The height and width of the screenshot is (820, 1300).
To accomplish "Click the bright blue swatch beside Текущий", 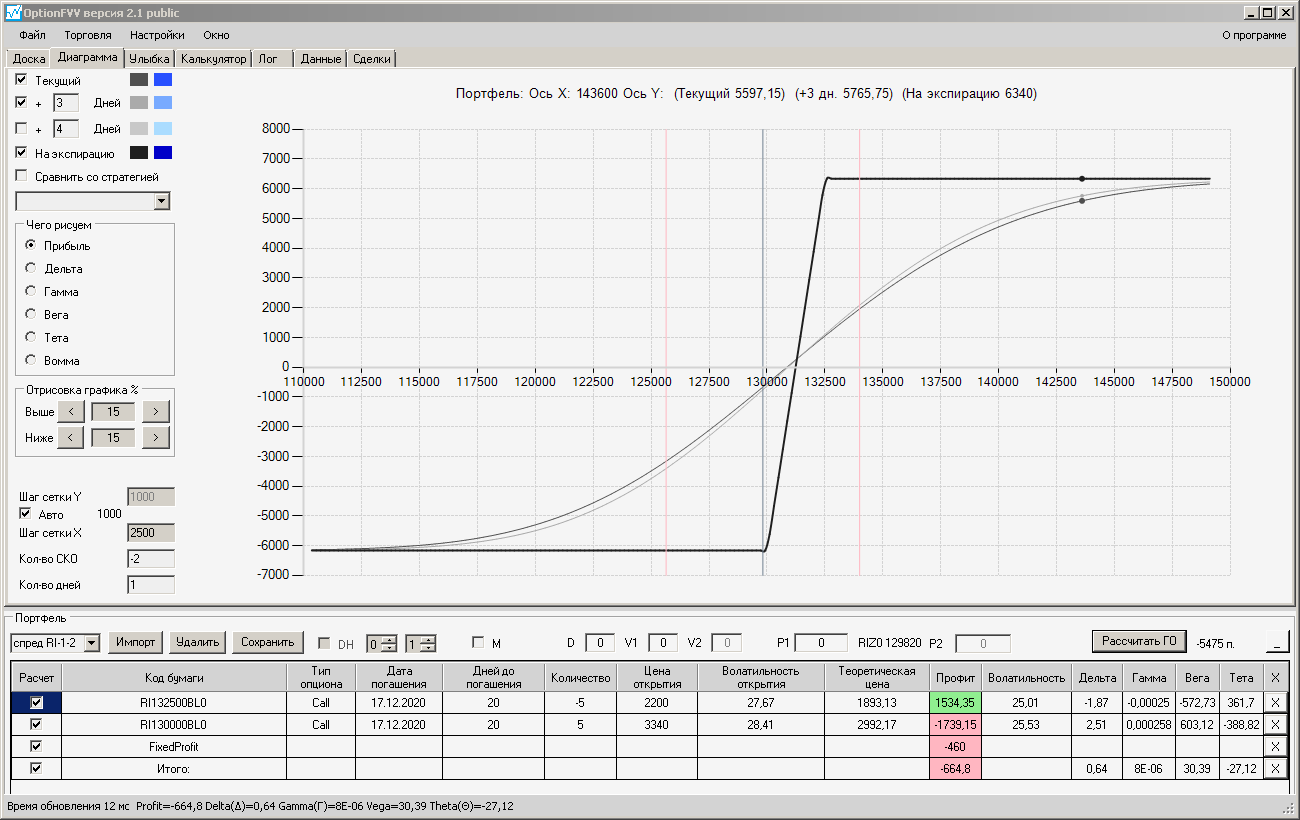I will [x=163, y=80].
